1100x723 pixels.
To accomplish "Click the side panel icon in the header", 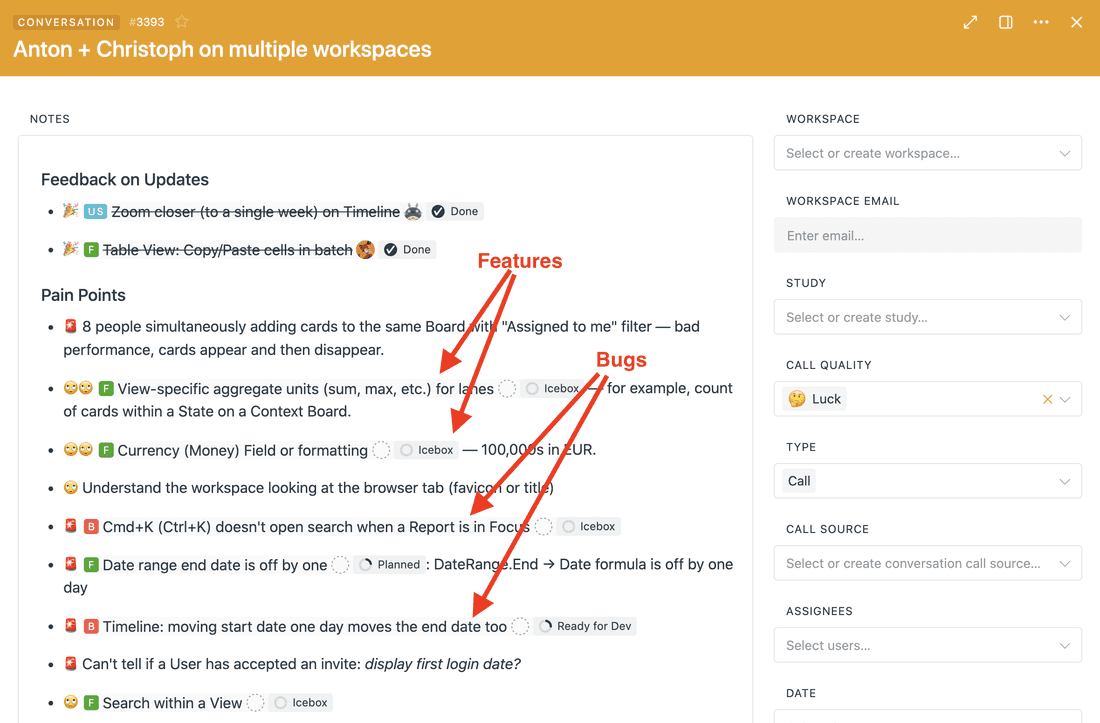I will 1005,21.
